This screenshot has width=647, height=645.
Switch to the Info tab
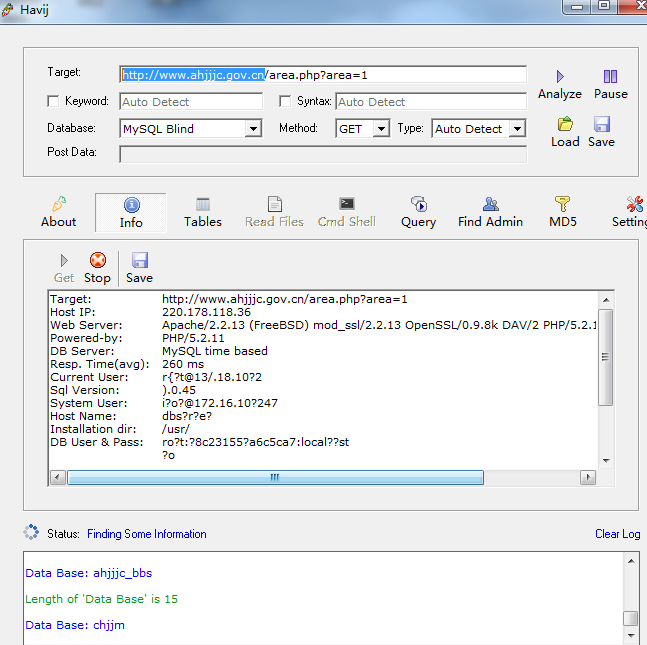(131, 213)
